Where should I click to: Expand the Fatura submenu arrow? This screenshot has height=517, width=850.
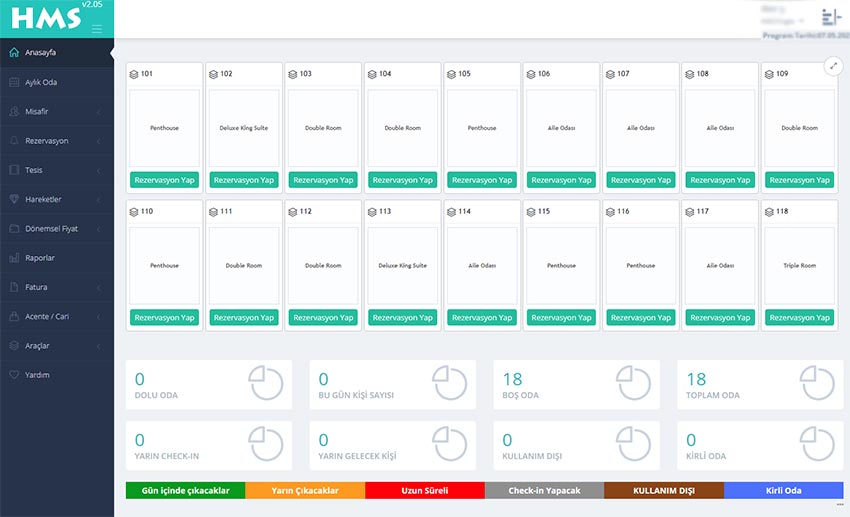(x=99, y=288)
